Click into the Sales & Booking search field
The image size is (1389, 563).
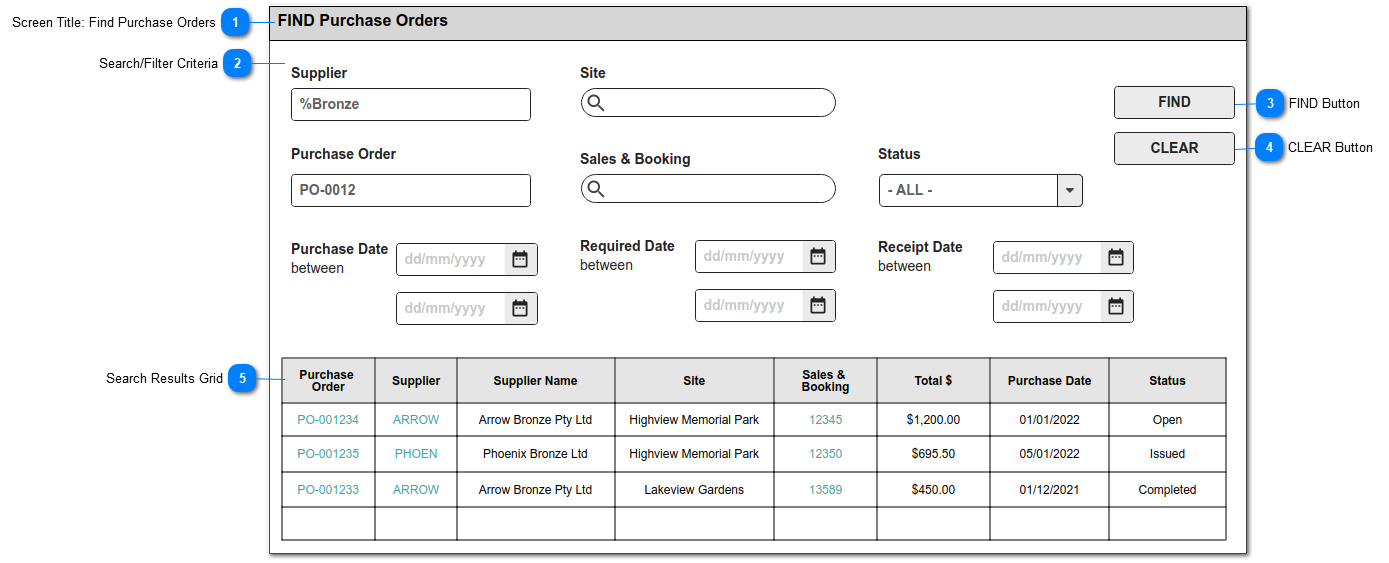click(x=708, y=189)
